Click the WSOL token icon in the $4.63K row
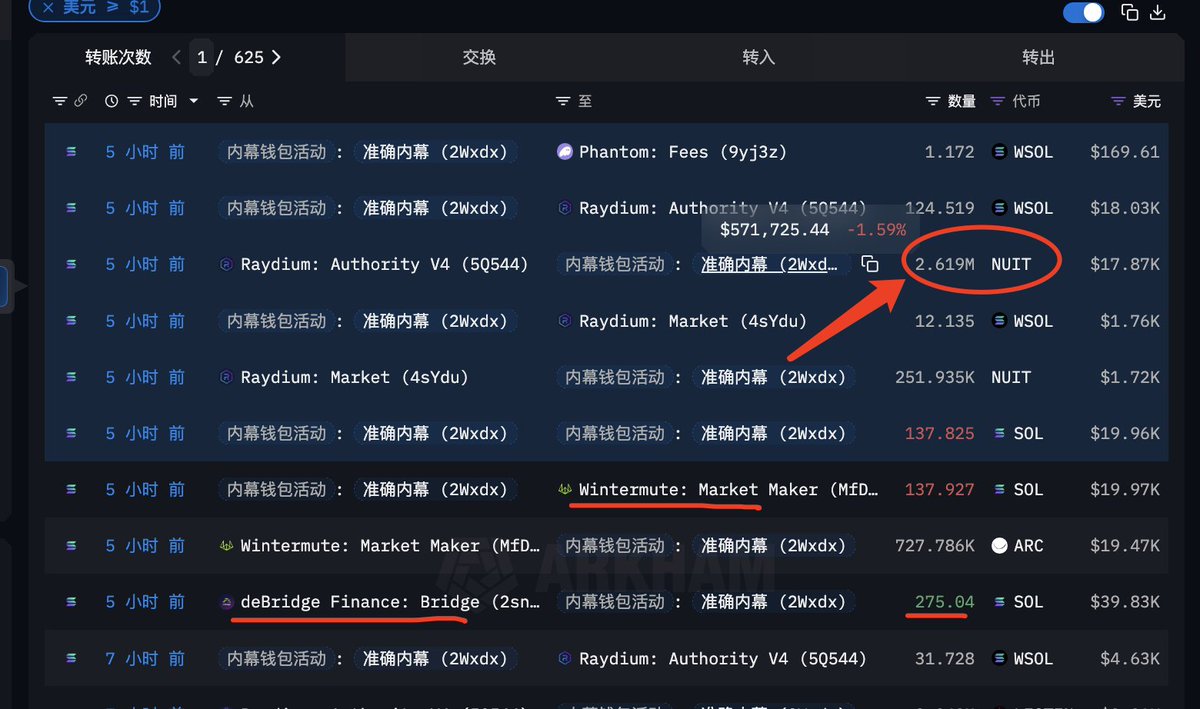The width and height of the screenshot is (1200, 709). [x=999, y=659]
